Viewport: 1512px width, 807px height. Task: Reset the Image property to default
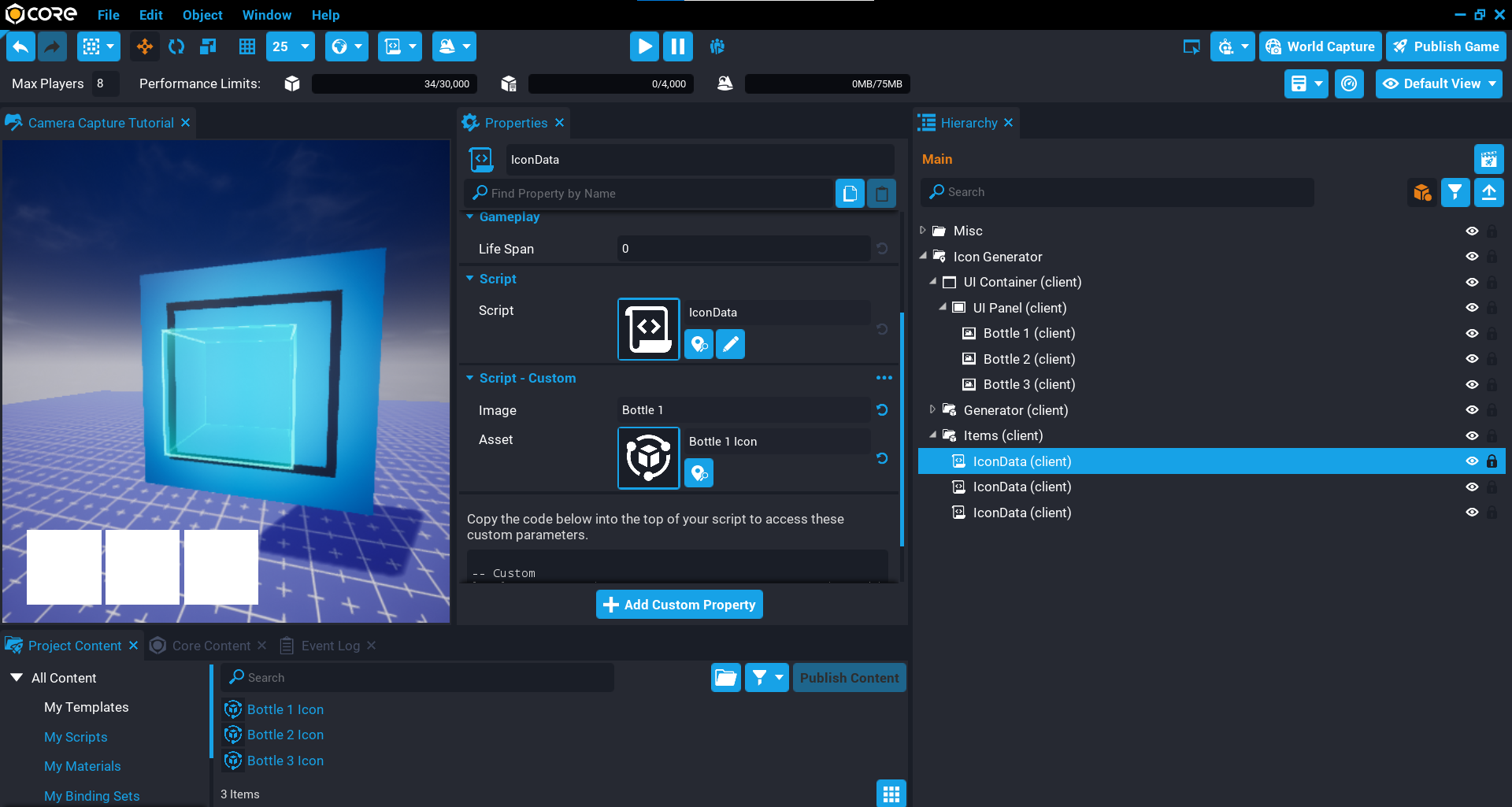click(882, 409)
